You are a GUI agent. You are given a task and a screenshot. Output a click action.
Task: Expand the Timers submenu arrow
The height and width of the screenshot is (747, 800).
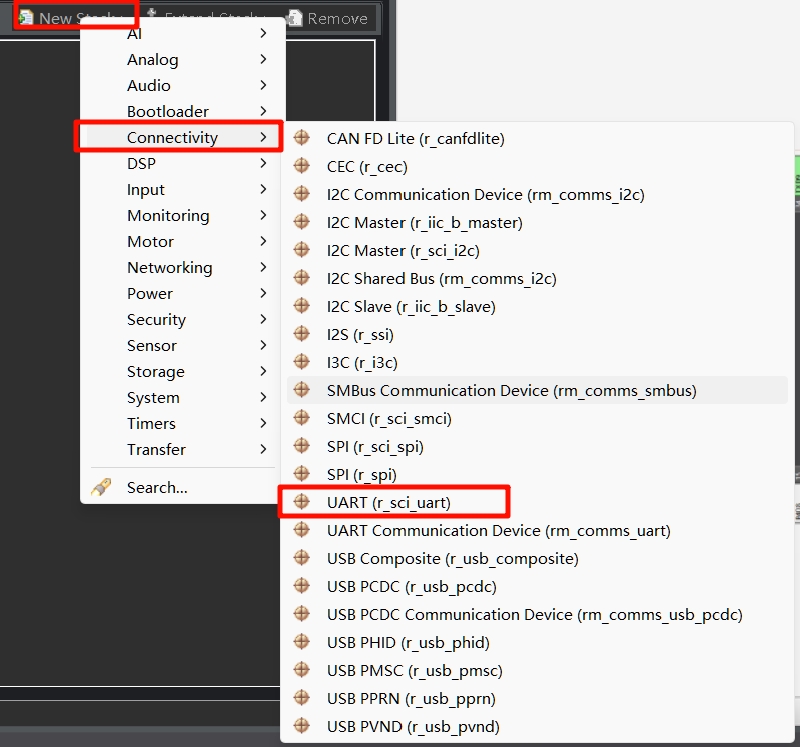pos(263,424)
